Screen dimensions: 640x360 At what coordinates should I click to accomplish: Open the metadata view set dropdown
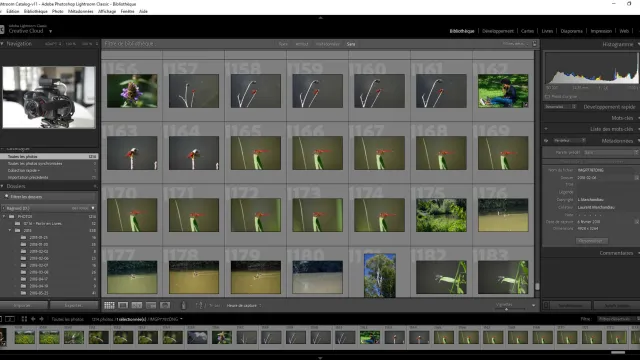[569, 140]
